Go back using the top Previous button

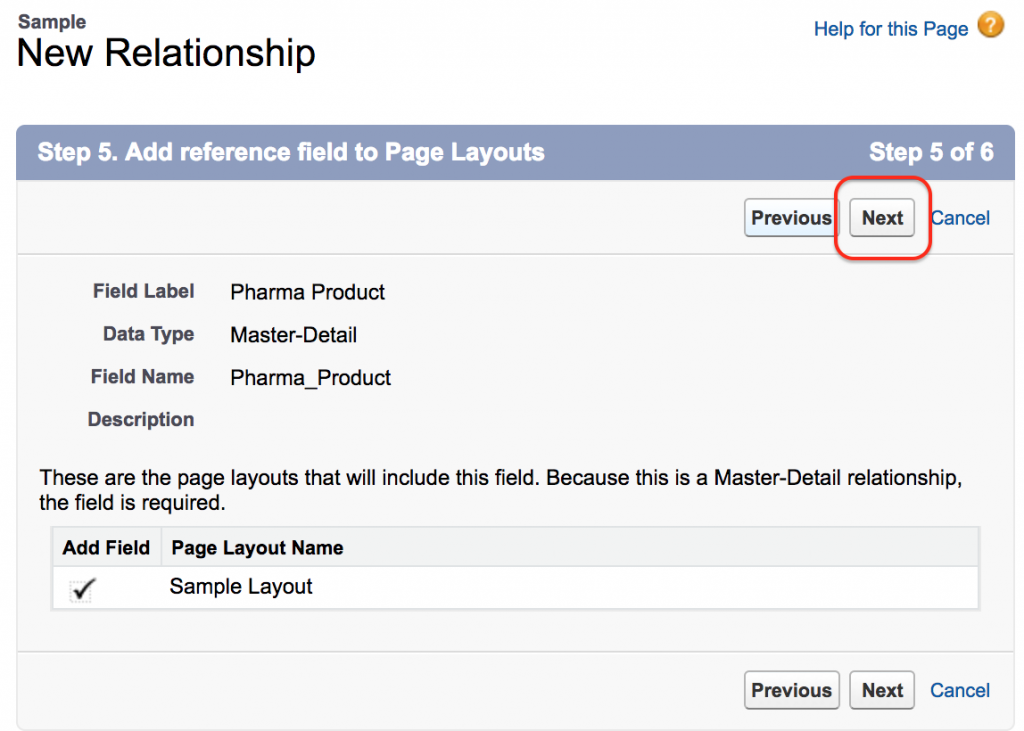pyautogui.click(x=791, y=218)
